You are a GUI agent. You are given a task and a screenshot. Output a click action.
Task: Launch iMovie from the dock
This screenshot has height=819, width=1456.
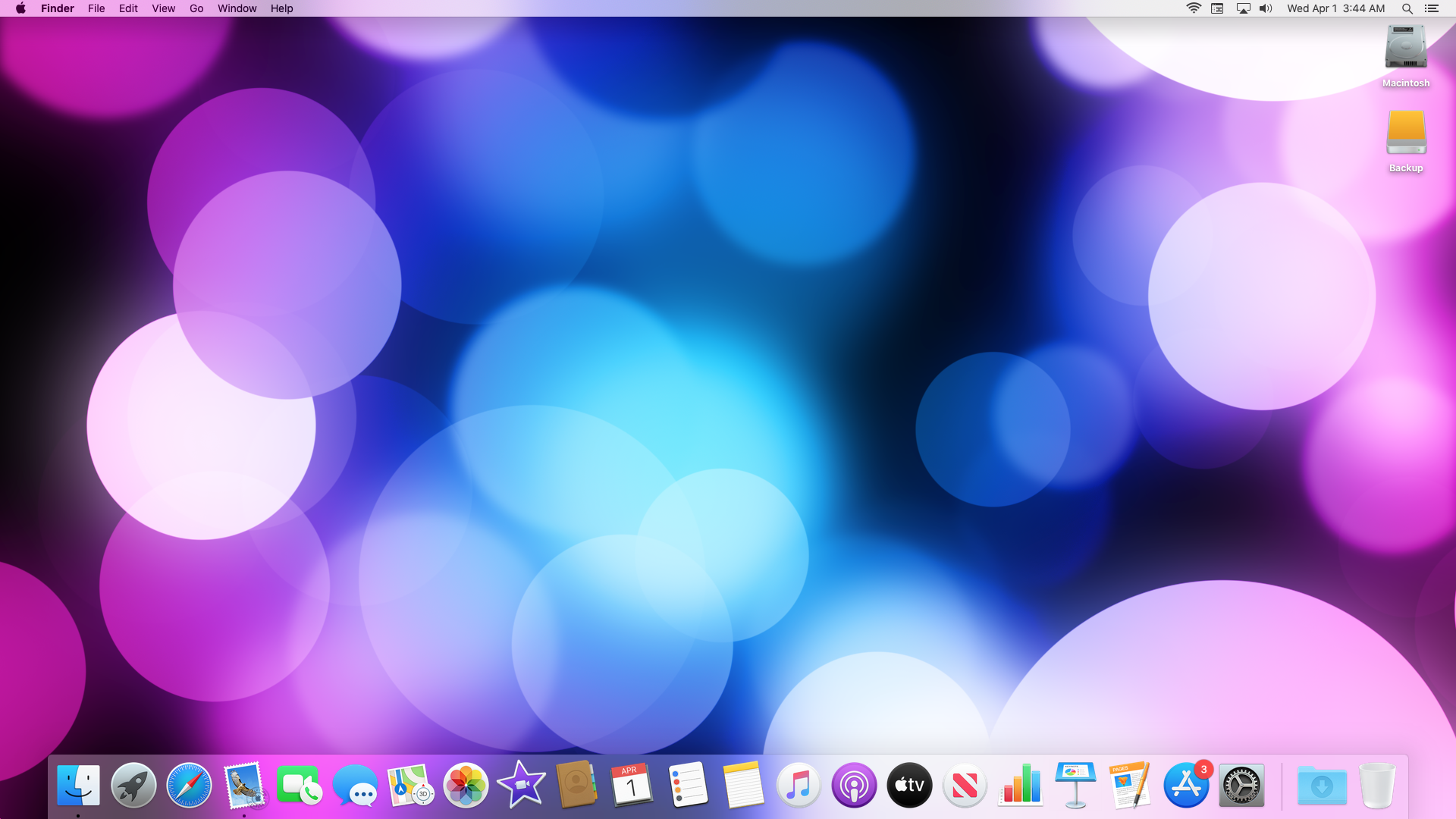pos(521,785)
